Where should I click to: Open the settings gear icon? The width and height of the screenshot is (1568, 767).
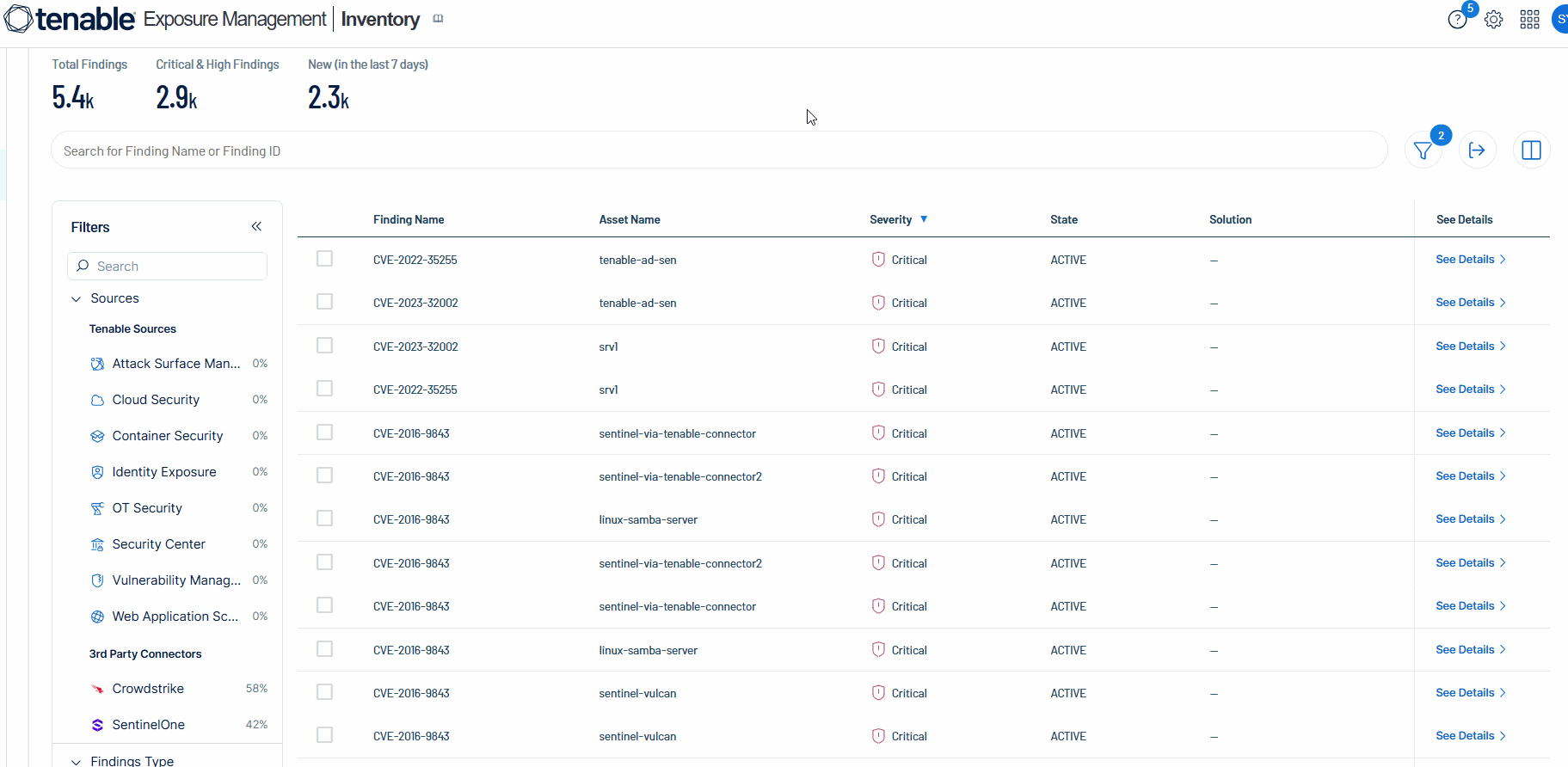pos(1494,20)
